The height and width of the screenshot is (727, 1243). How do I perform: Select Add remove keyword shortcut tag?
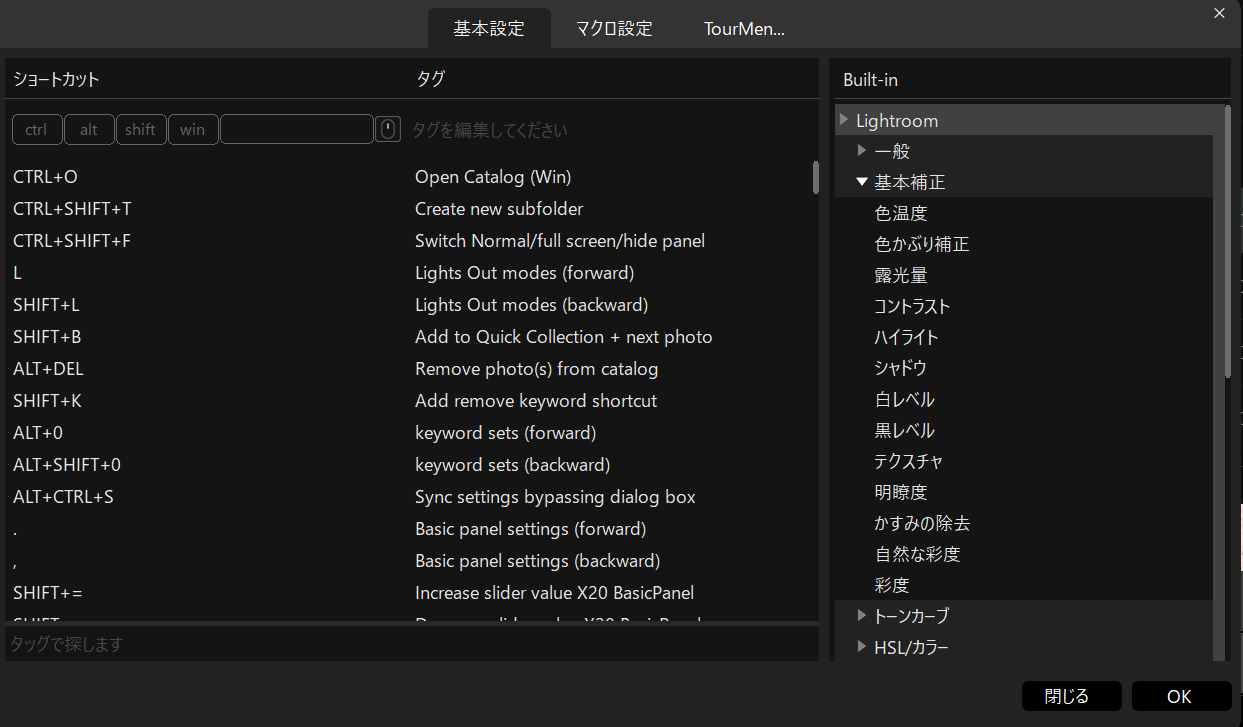pos(536,401)
